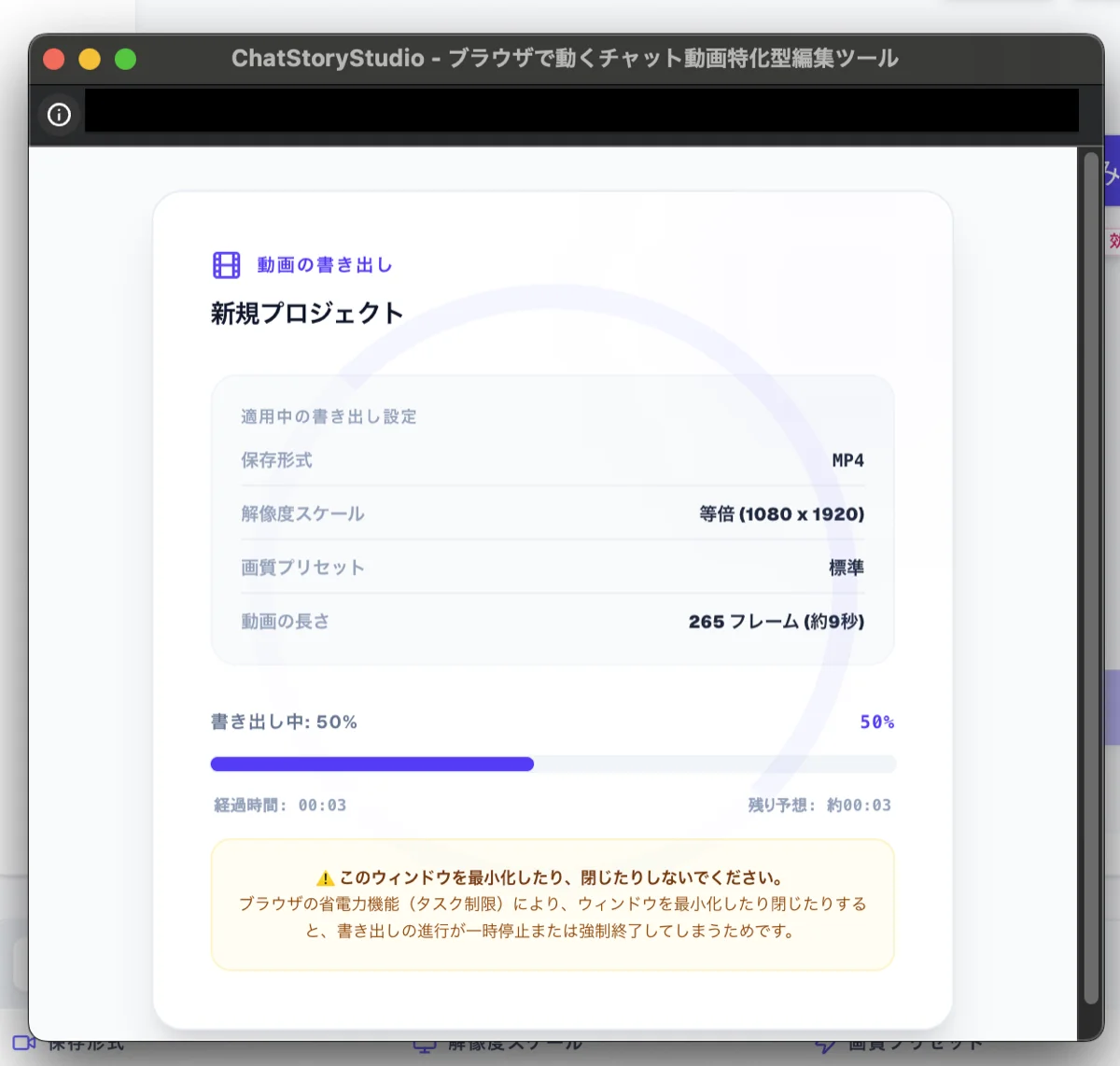Click the site info icon beside the address bar
The image size is (1120, 1066).
59,115
